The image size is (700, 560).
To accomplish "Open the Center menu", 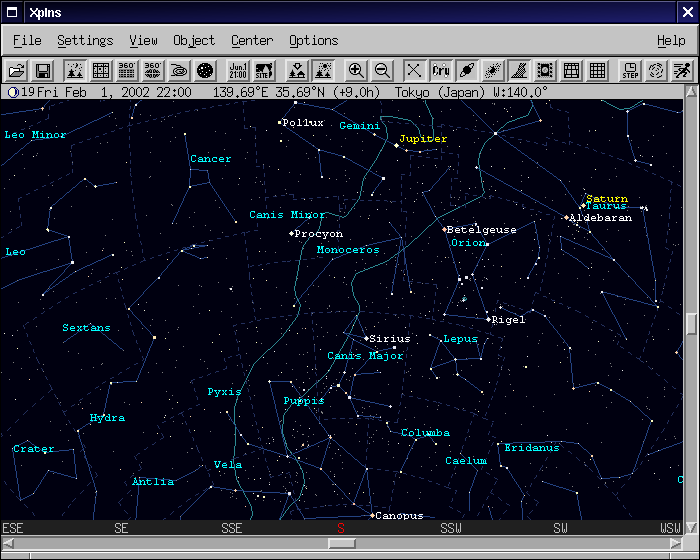I will 252,41.
